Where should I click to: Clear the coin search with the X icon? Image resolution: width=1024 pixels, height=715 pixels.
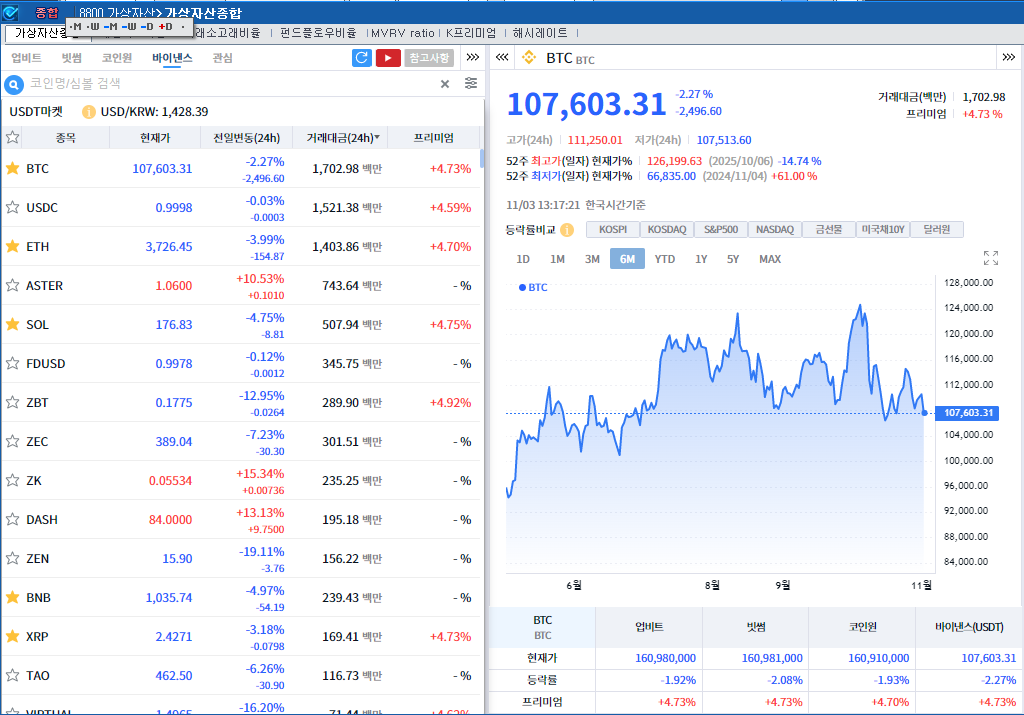(x=445, y=84)
